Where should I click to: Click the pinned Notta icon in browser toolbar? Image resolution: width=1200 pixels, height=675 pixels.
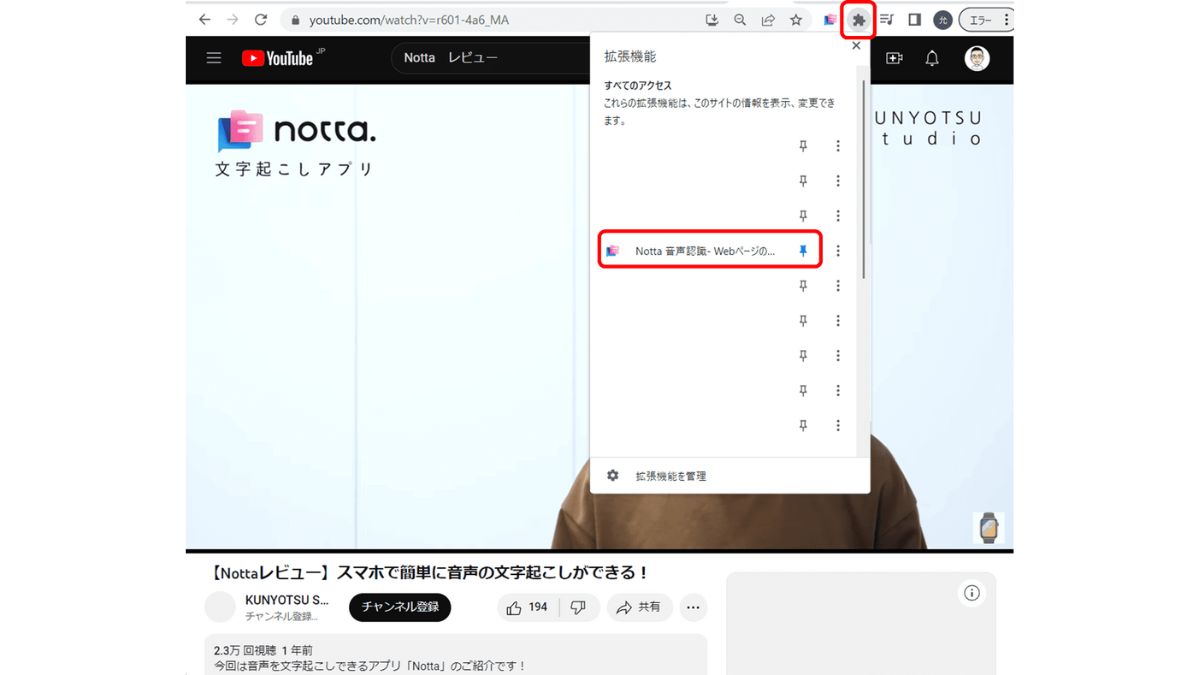point(830,20)
